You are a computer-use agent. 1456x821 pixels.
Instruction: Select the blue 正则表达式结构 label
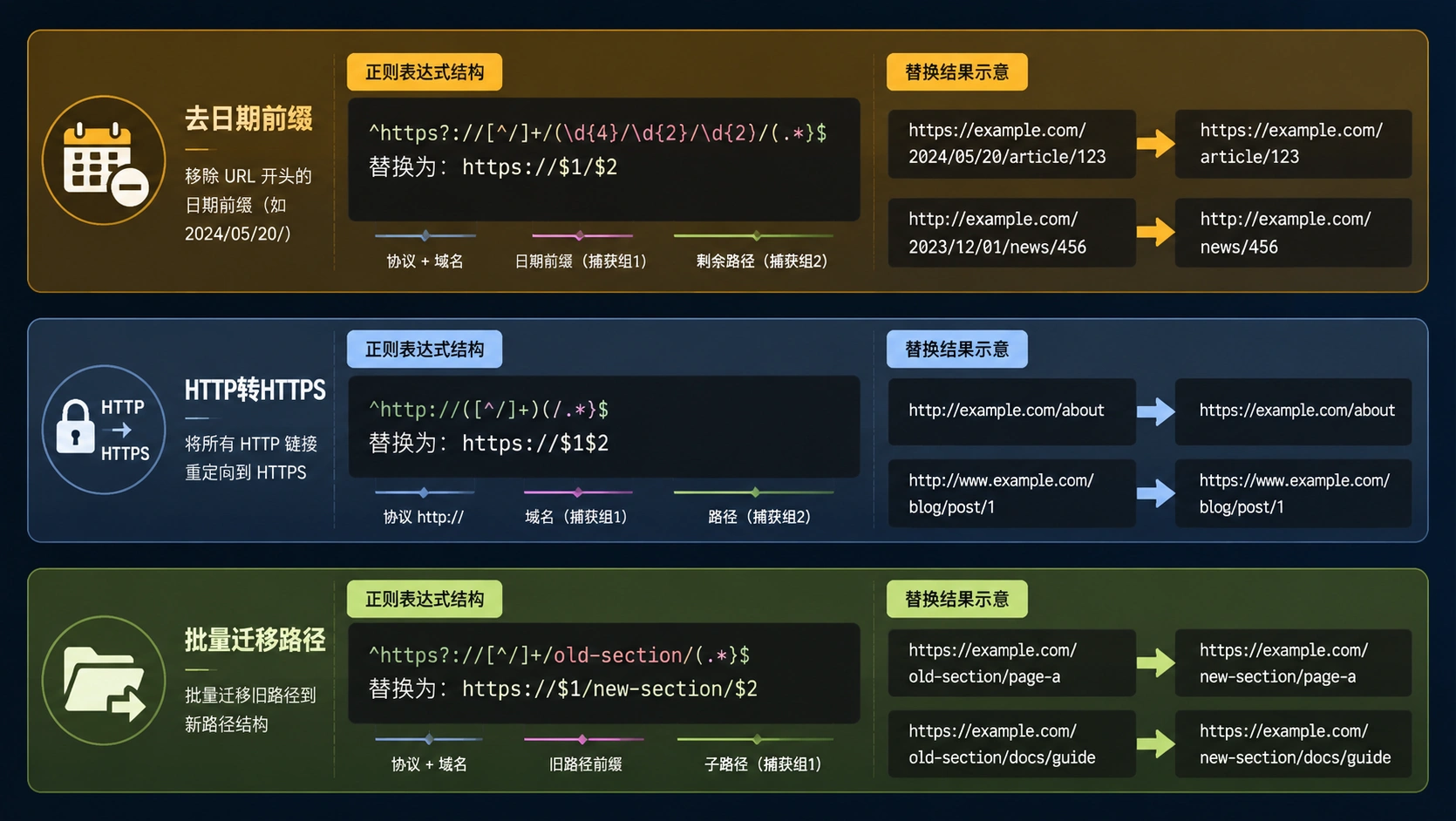[425, 349]
